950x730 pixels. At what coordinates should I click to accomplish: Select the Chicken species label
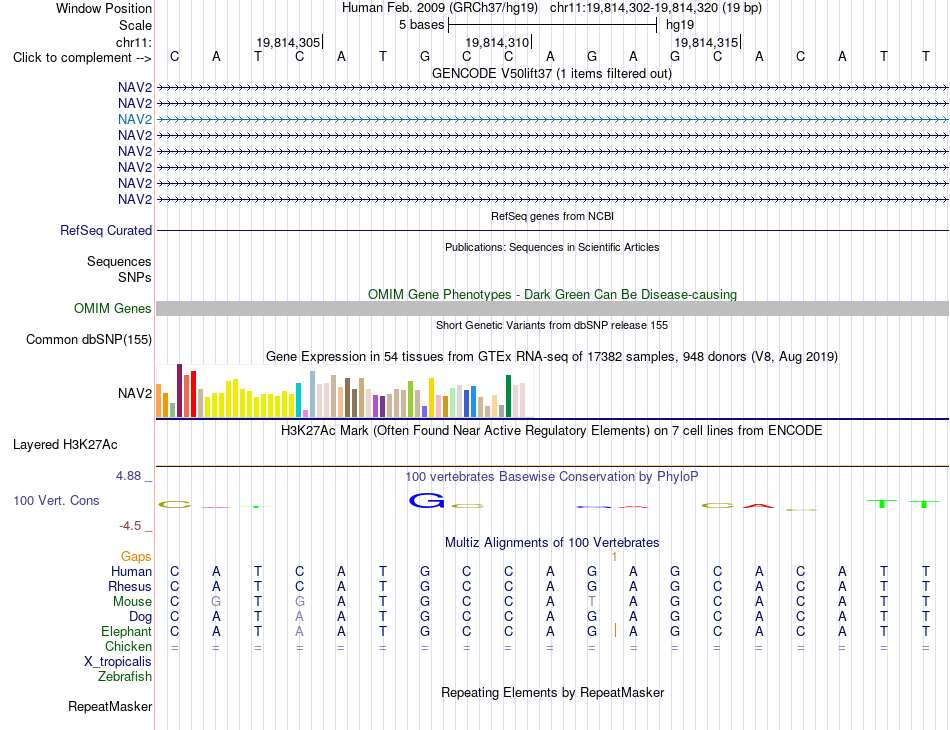tap(128, 646)
